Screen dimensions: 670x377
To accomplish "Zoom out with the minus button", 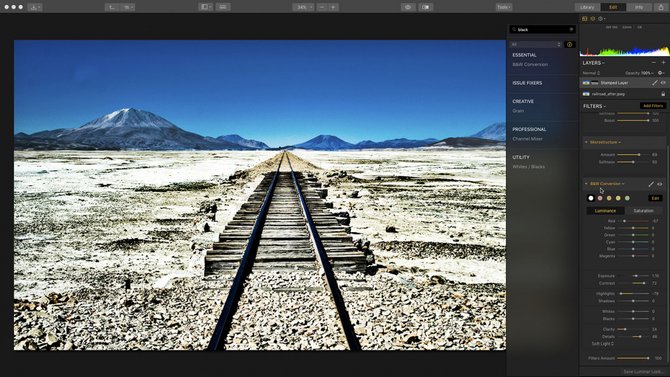I will click(x=323, y=7).
